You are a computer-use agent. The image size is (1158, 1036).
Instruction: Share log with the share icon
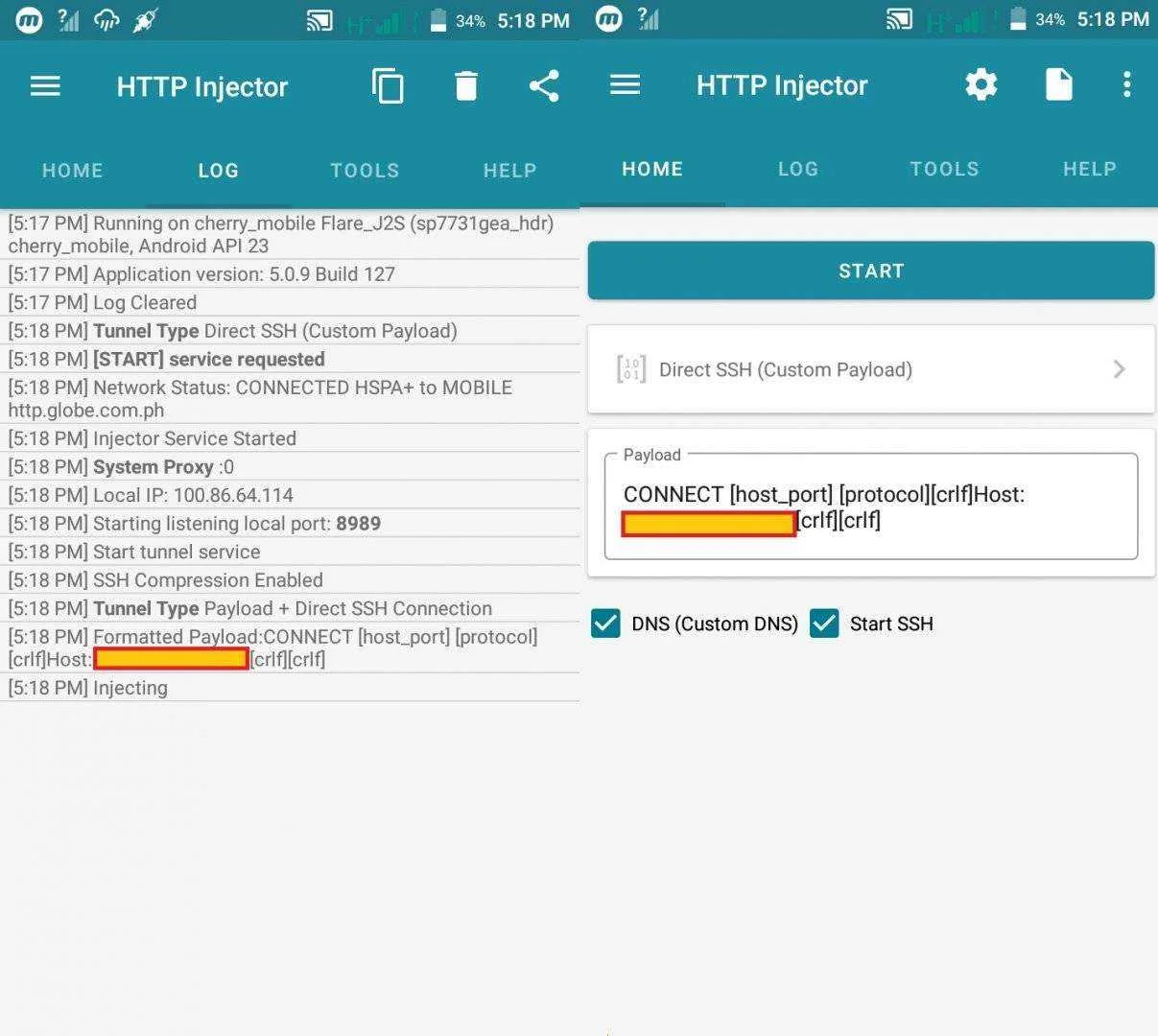[544, 86]
